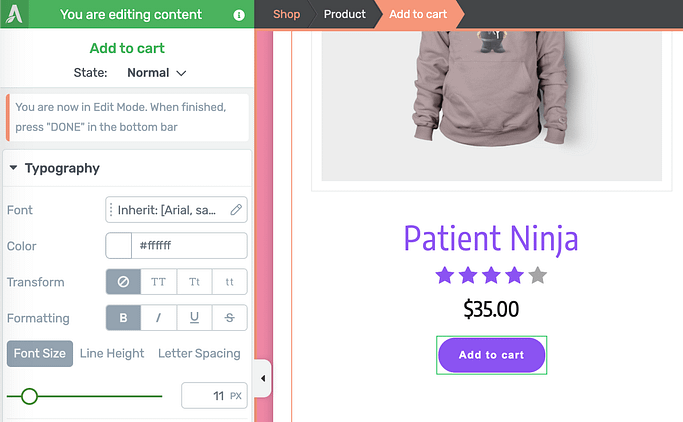
Task: Apply lowercase tt transform
Action: click(229, 282)
